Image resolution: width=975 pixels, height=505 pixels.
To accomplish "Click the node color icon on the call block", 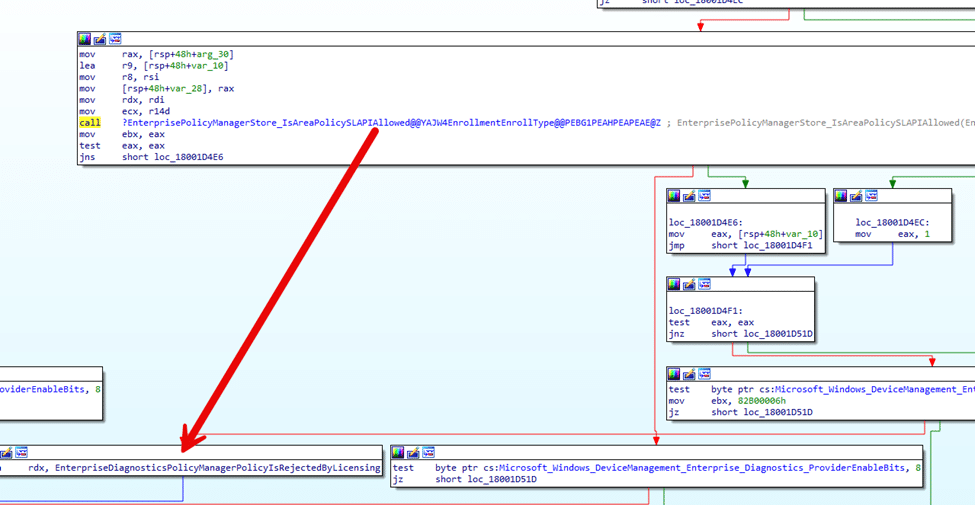I will click(85, 39).
